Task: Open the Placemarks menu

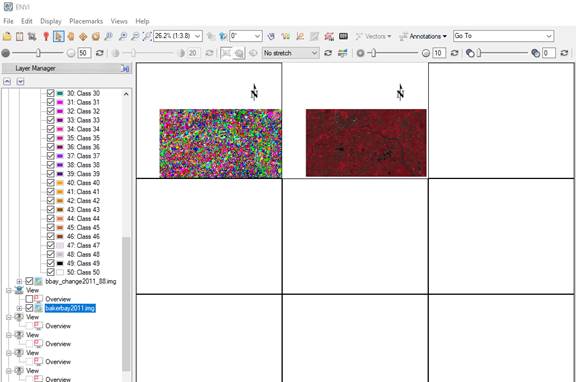Action: pos(86,21)
